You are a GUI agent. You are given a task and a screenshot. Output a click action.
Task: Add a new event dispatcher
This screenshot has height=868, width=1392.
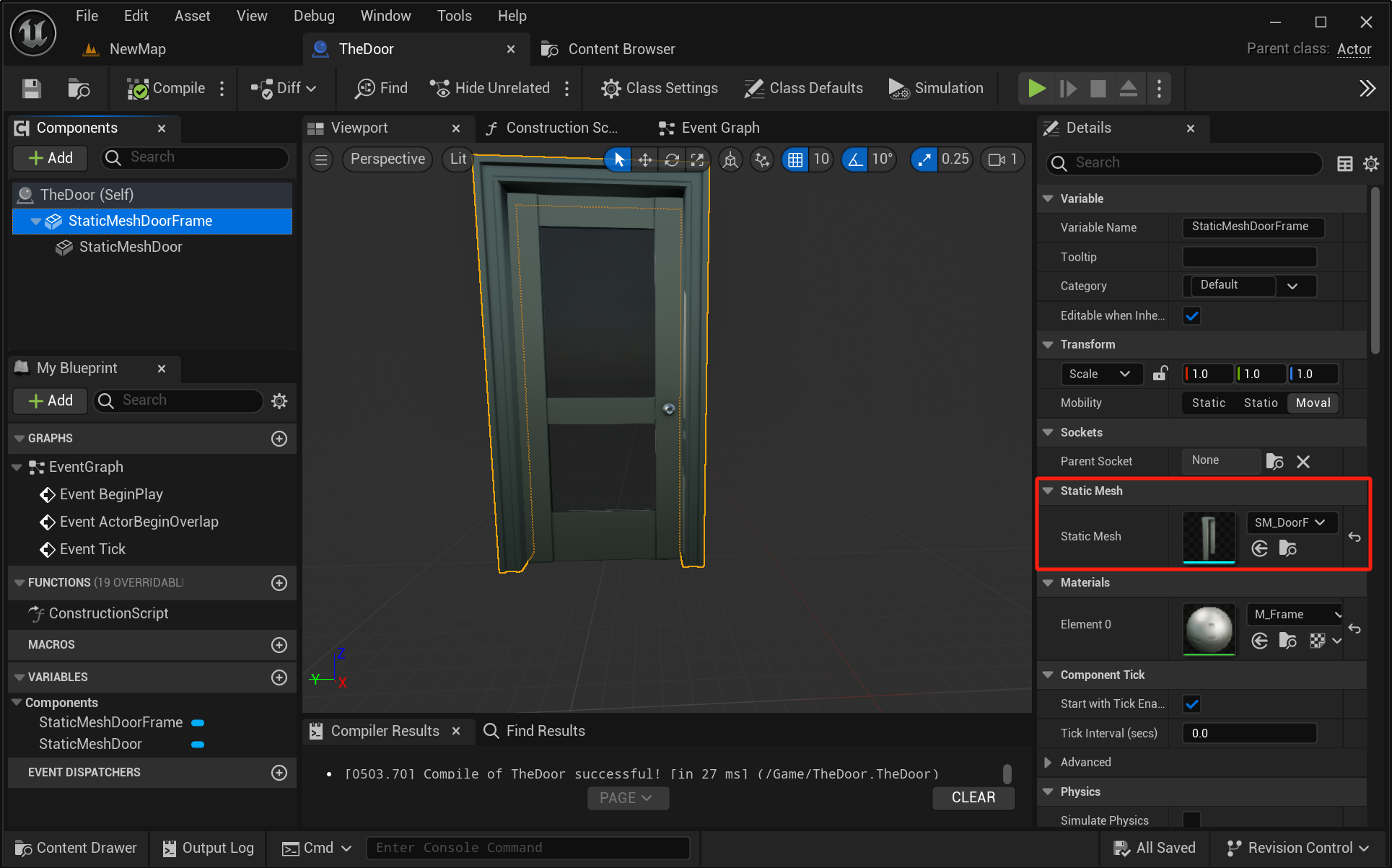tap(279, 773)
